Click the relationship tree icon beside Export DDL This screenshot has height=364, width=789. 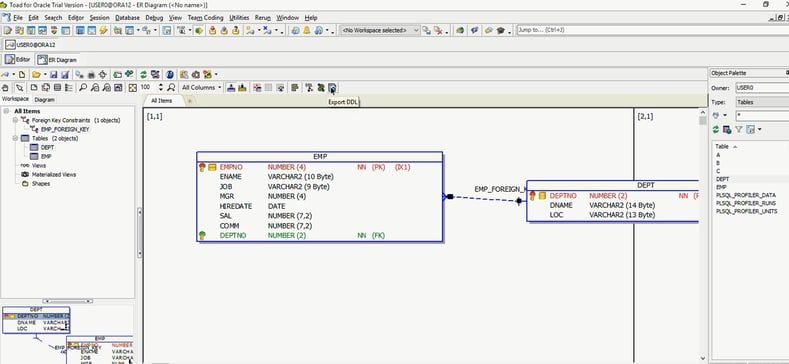tap(309, 88)
